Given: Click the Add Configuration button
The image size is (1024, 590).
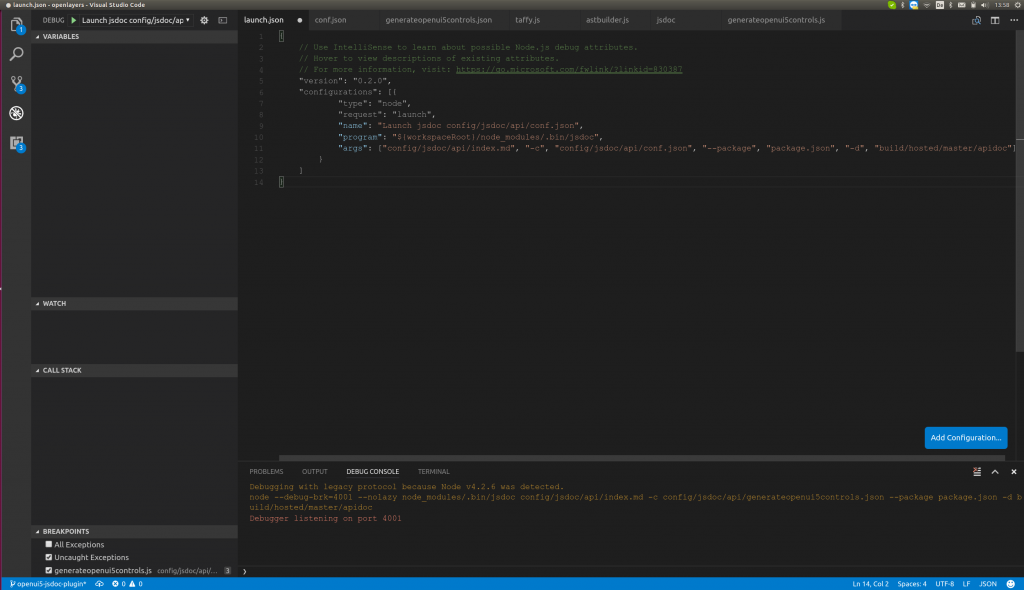Looking at the screenshot, I should click(x=964, y=438).
